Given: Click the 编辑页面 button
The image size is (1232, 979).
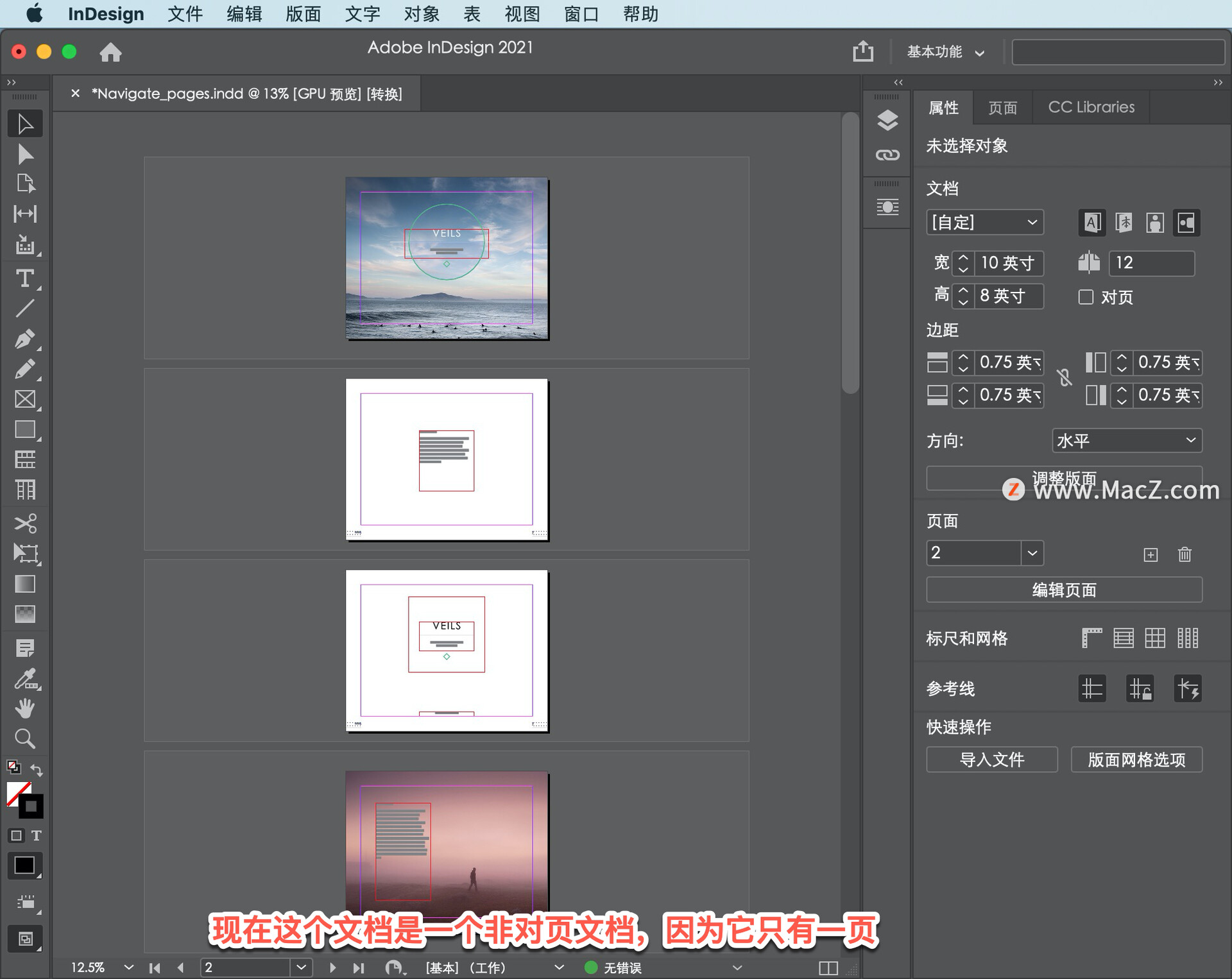Looking at the screenshot, I should tap(1063, 590).
